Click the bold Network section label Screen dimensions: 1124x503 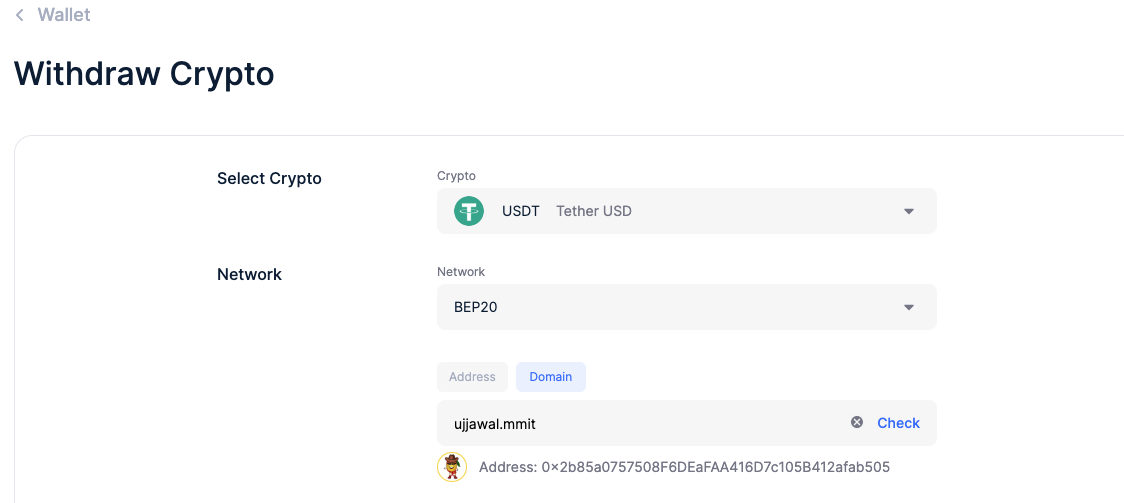[249, 274]
